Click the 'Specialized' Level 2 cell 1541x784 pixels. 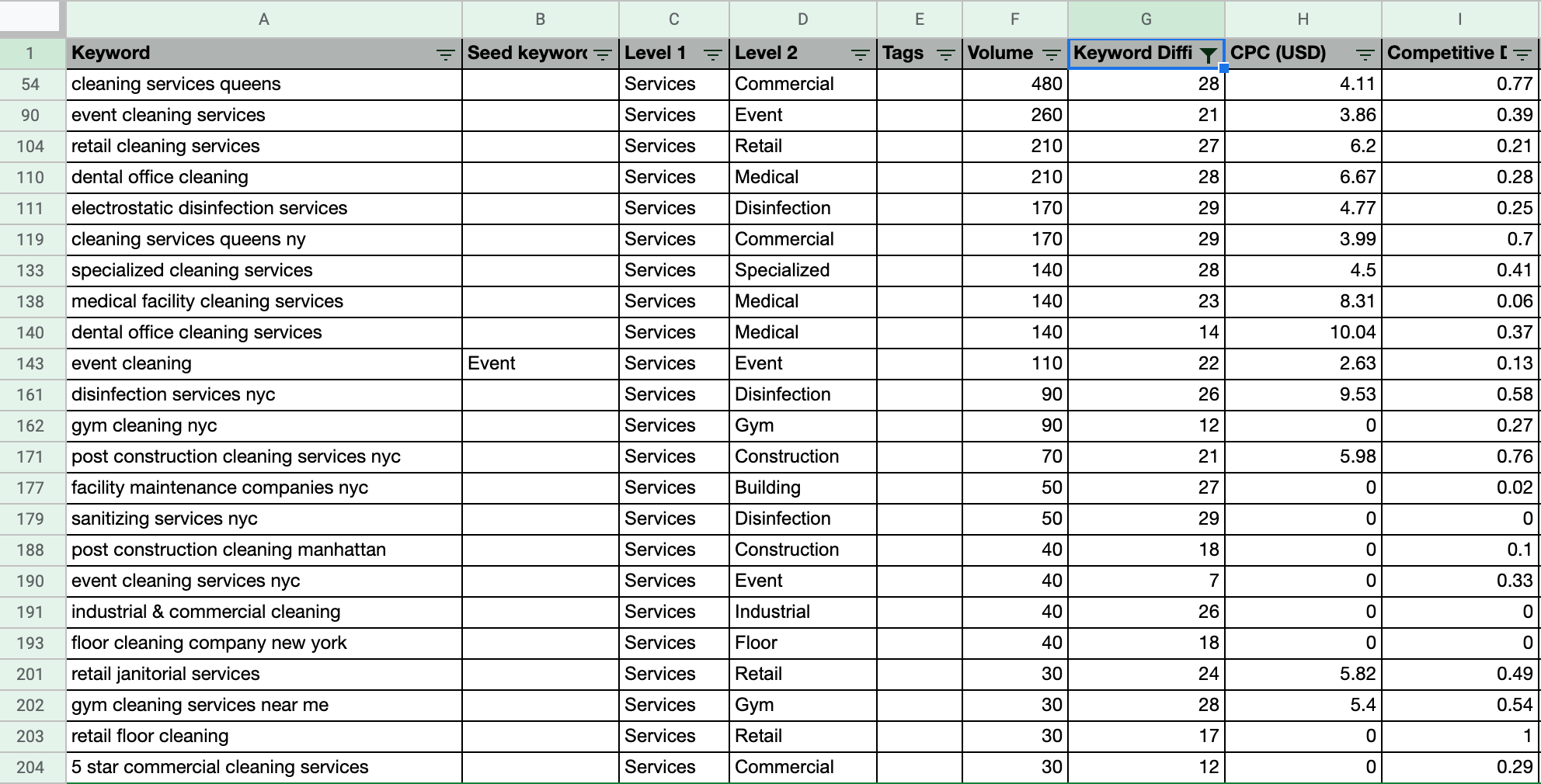click(803, 271)
